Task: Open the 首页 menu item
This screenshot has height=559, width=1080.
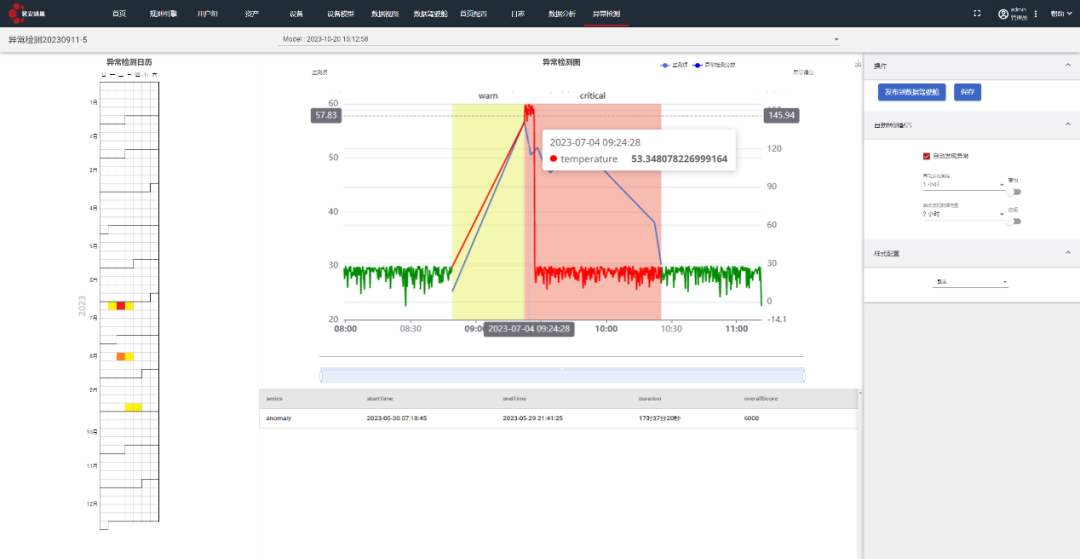Action: (x=119, y=14)
